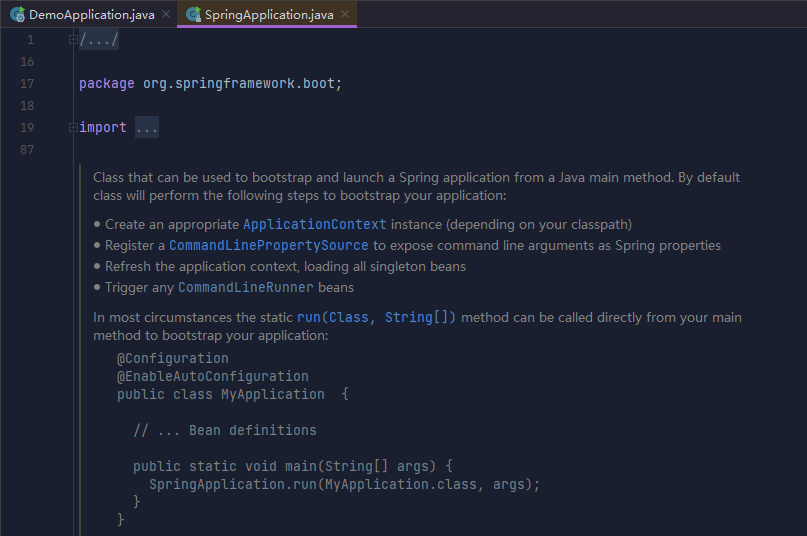Close the DemoApplication.java tab

[166, 14]
